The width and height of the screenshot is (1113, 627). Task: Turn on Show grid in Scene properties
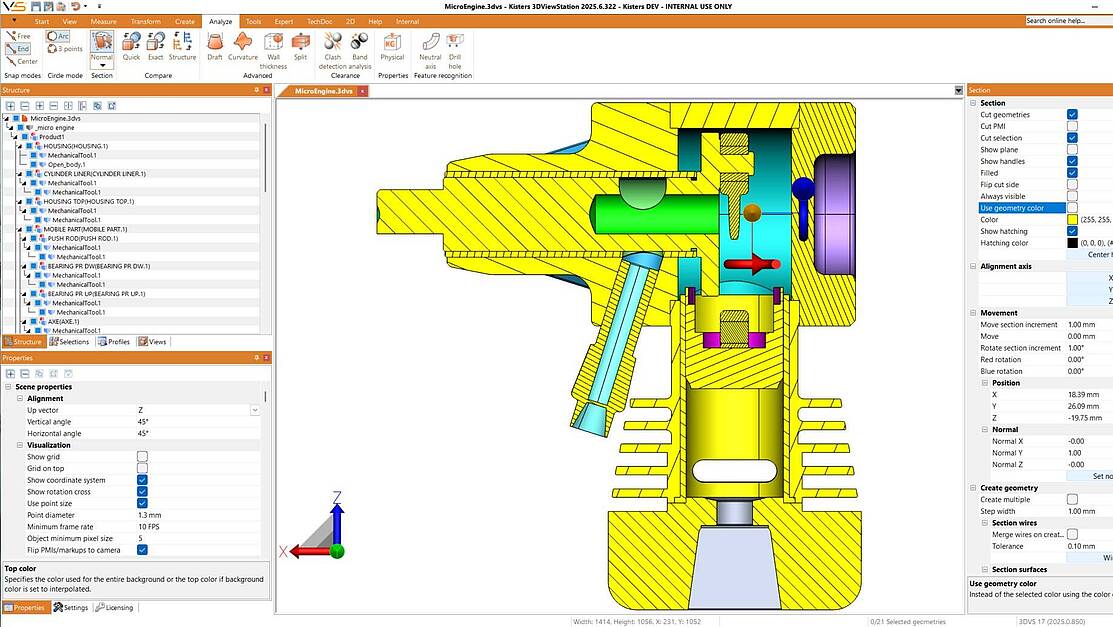tap(142, 456)
